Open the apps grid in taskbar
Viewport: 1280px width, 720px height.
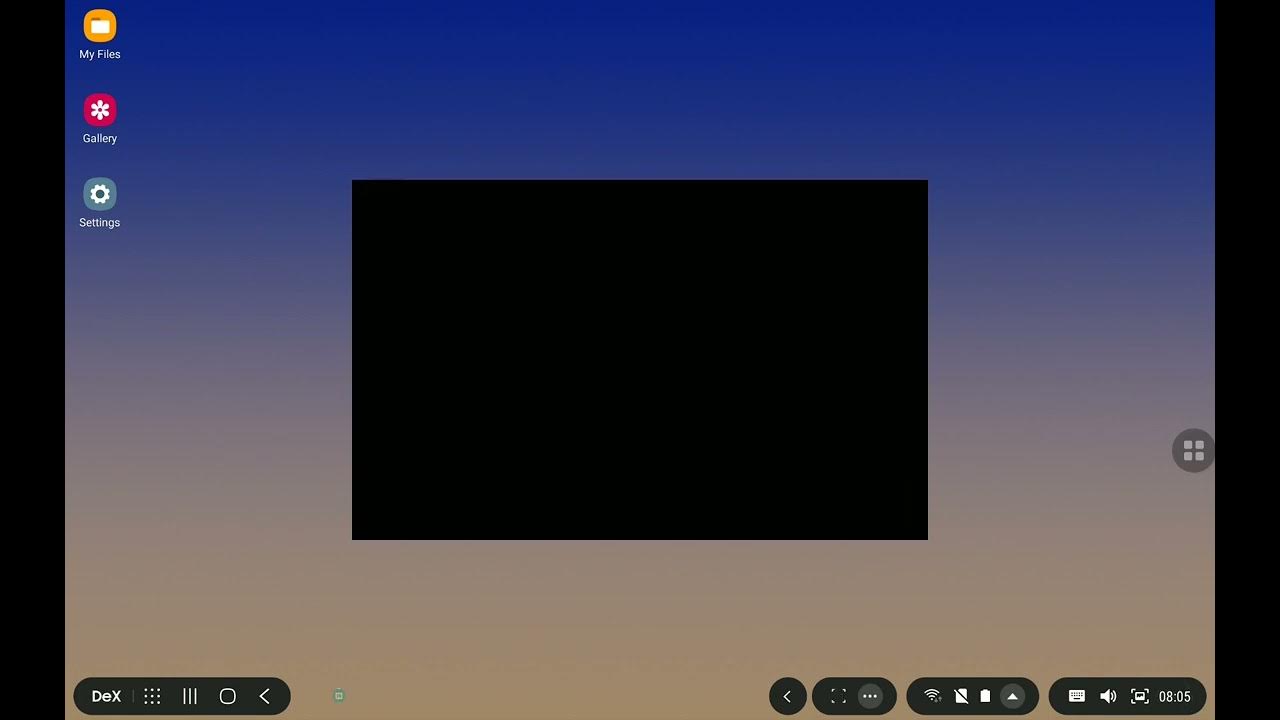(x=152, y=696)
